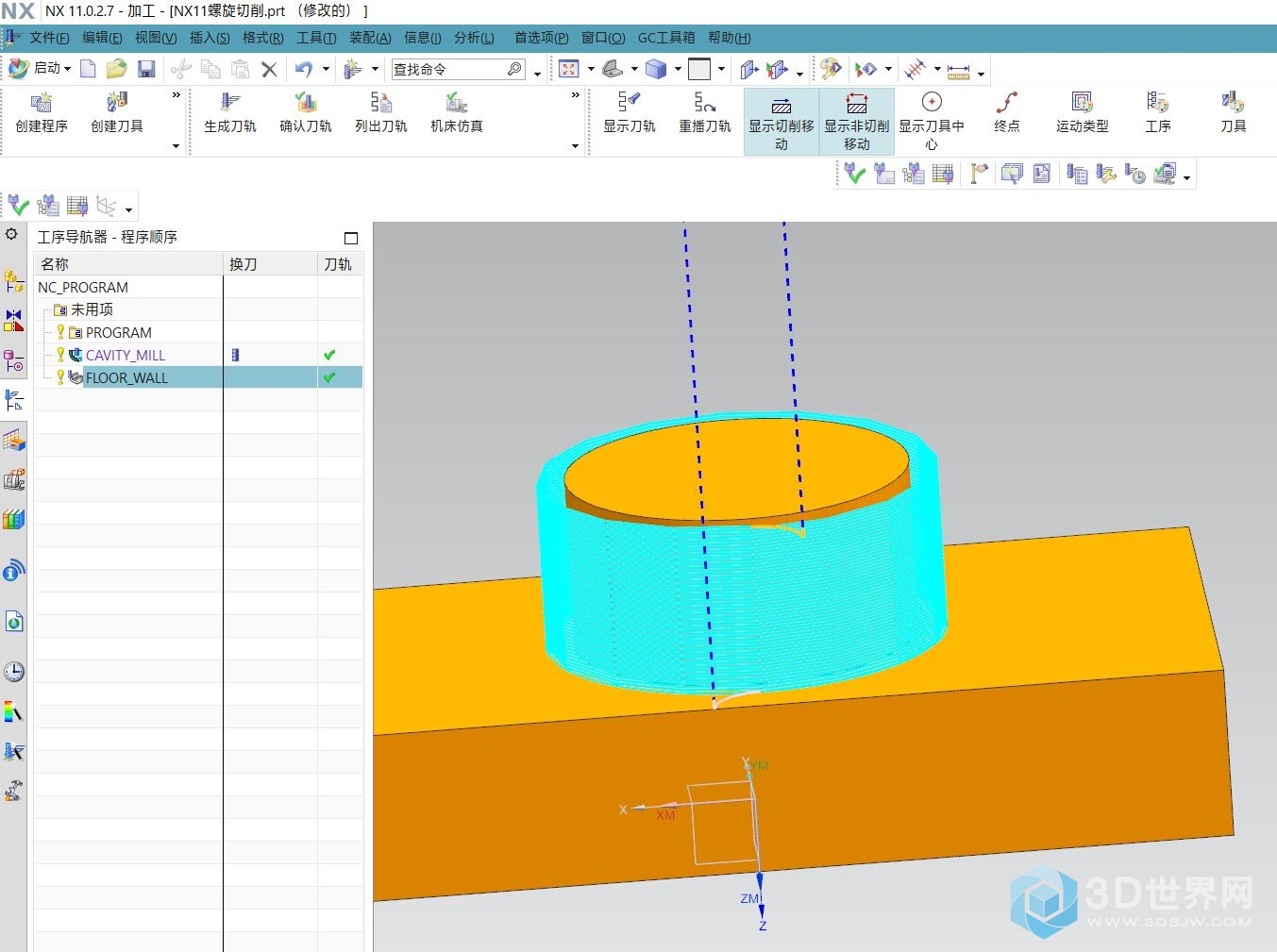Open the Constraint Navigator sidebar tab
Screen dimensions: 1277x952
tap(13, 321)
